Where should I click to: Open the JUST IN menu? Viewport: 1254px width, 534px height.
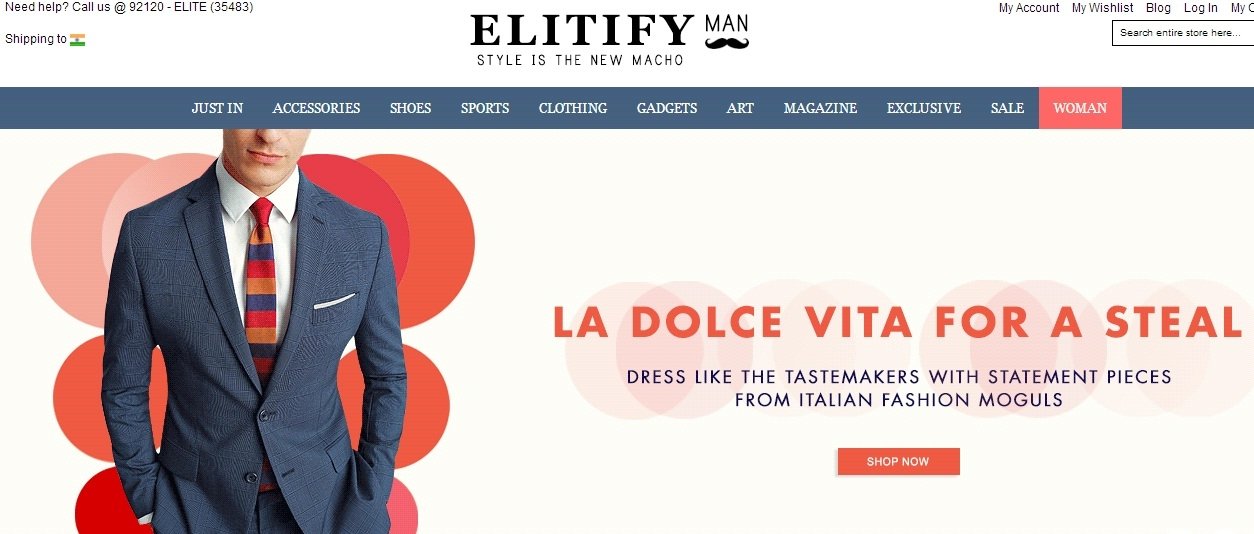click(217, 108)
